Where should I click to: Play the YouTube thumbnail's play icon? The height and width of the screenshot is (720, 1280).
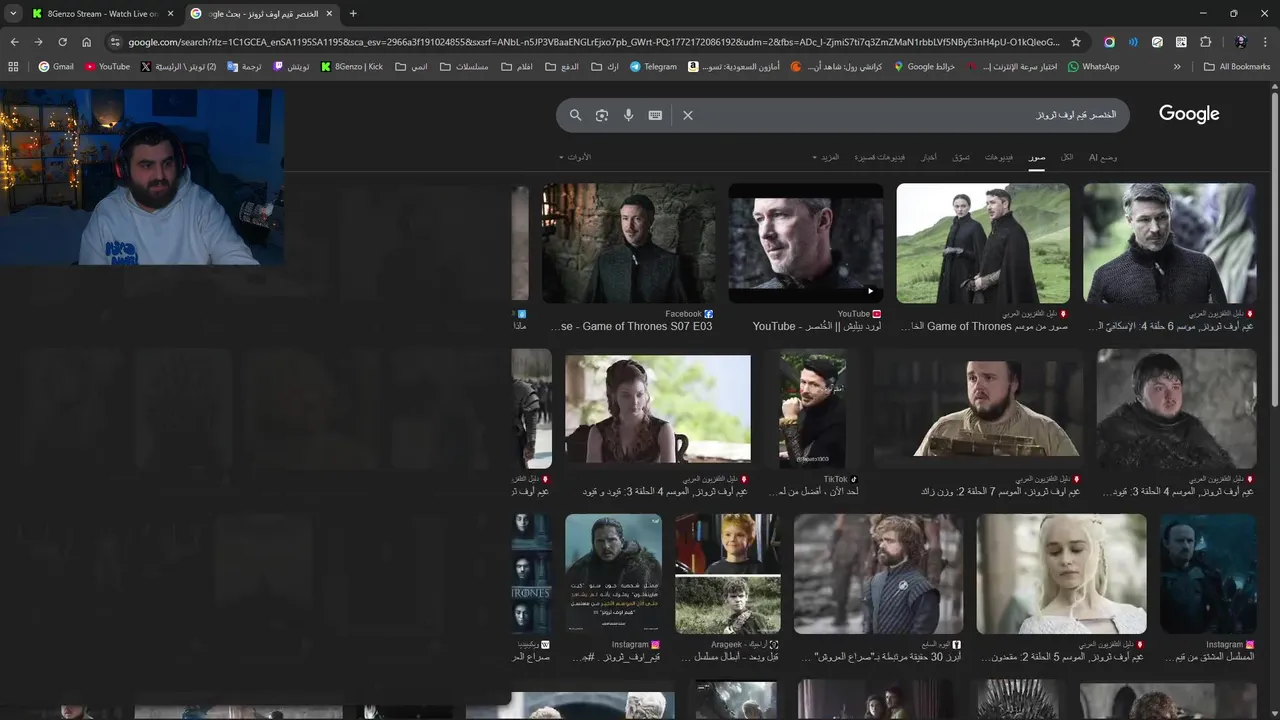tap(870, 291)
